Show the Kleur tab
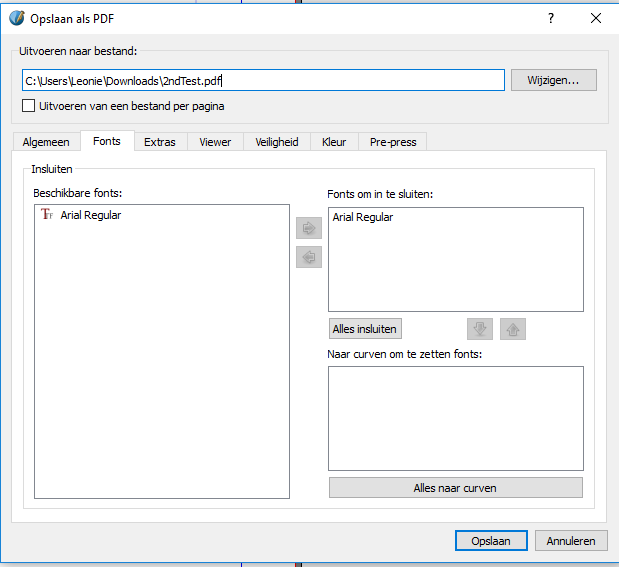619x567 pixels. tap(334, 142)
